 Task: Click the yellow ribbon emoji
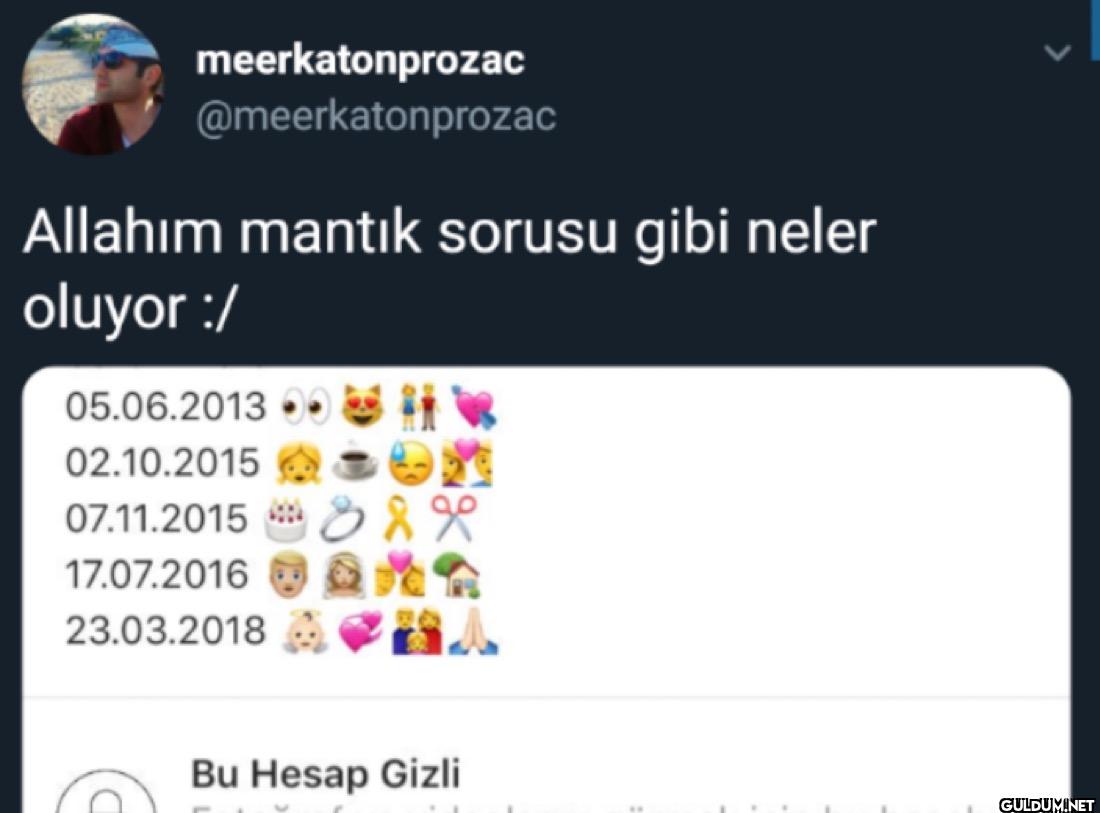coord(397,518)
